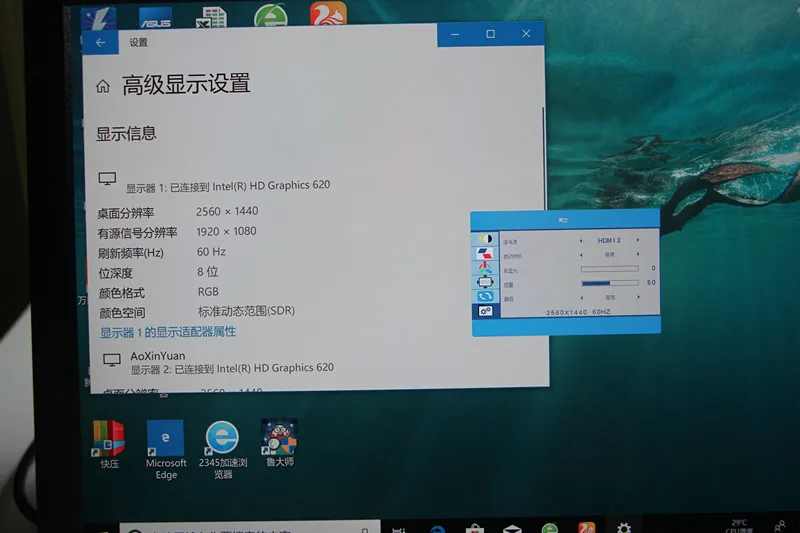Viewport: 800px width, 533px height.
Task: Adjust the empty OSD slider showing 0
Action: point(610,268)
